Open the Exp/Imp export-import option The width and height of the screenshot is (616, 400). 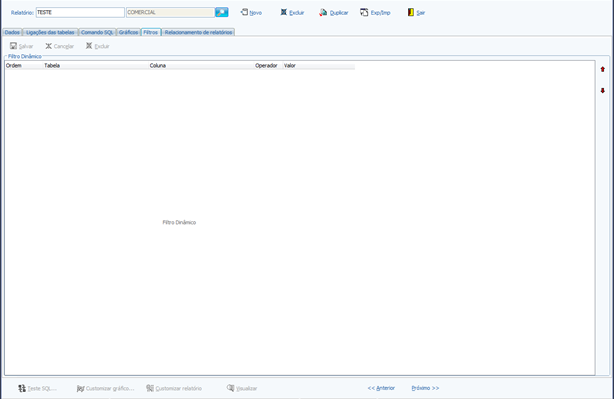375,13
